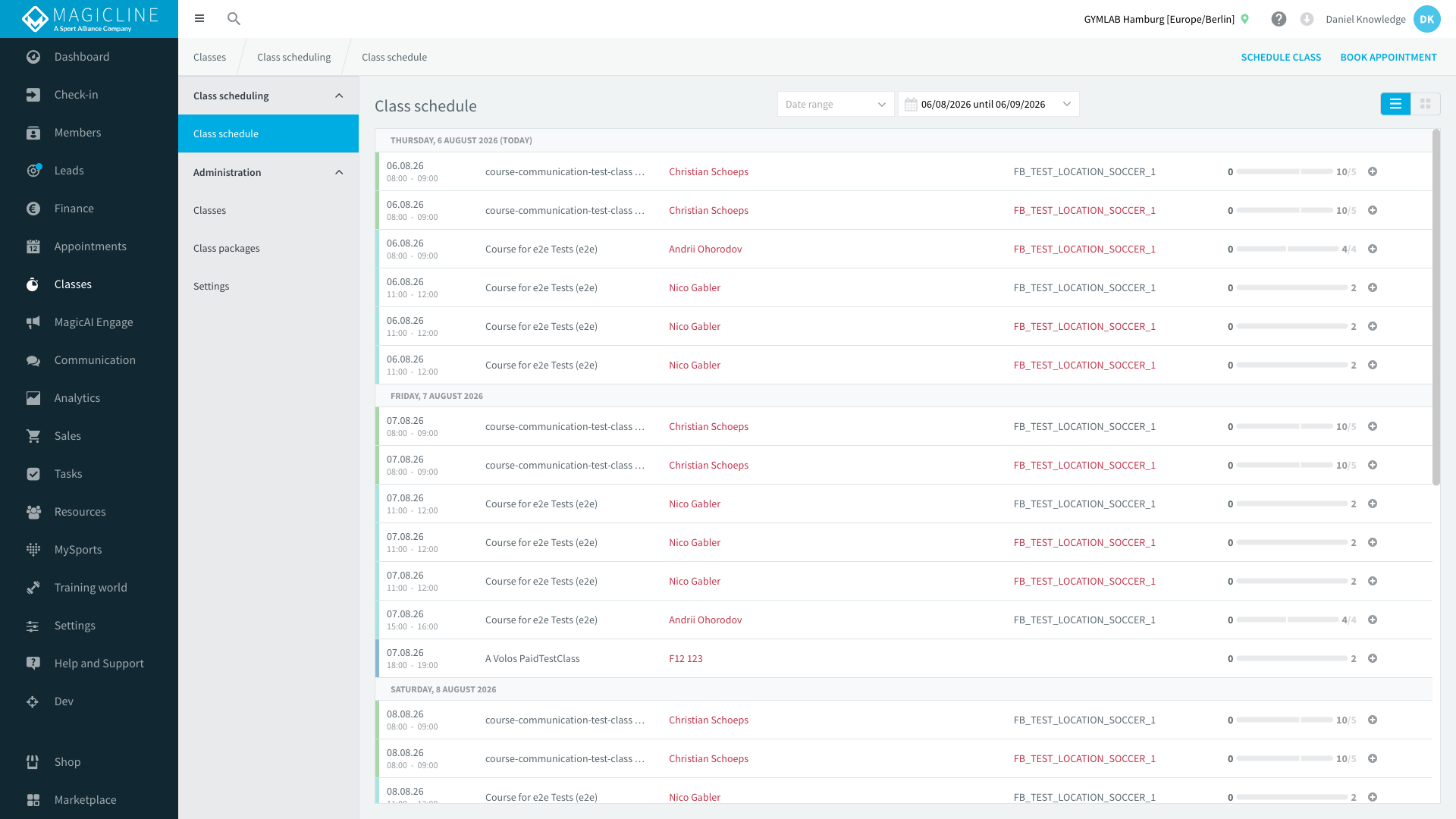Select Class schedule in the submenu
This screenshot has width=1456, height=819.
tap(268, 133)
